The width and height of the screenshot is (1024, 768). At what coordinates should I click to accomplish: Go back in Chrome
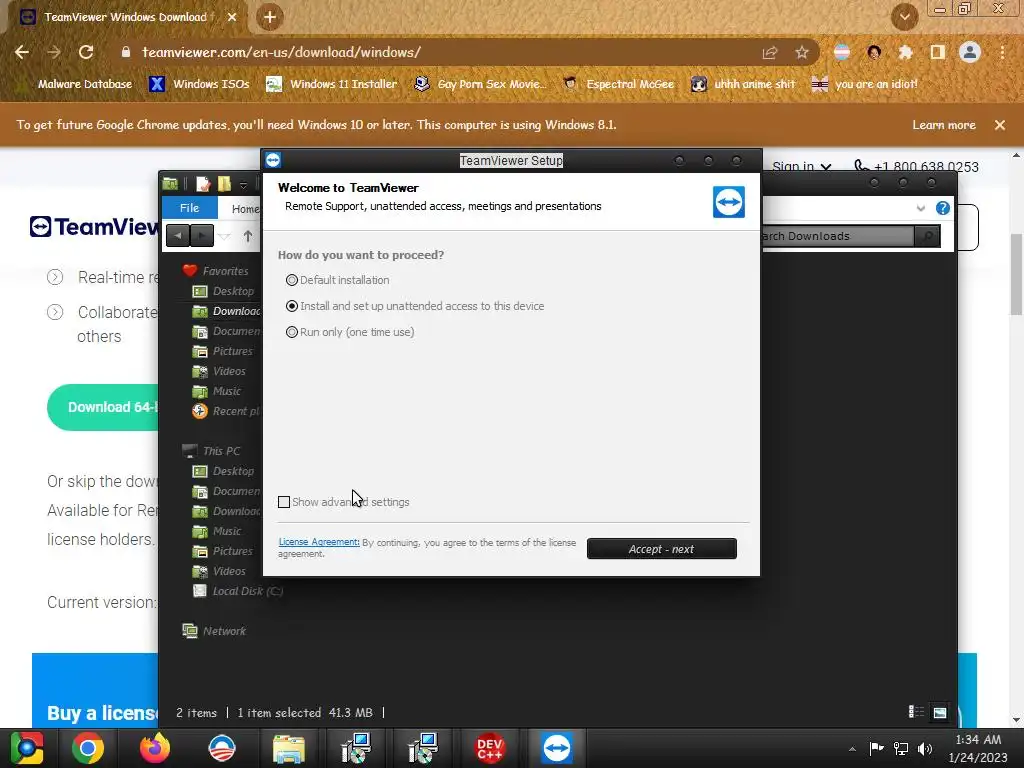[x=22, y=52]
